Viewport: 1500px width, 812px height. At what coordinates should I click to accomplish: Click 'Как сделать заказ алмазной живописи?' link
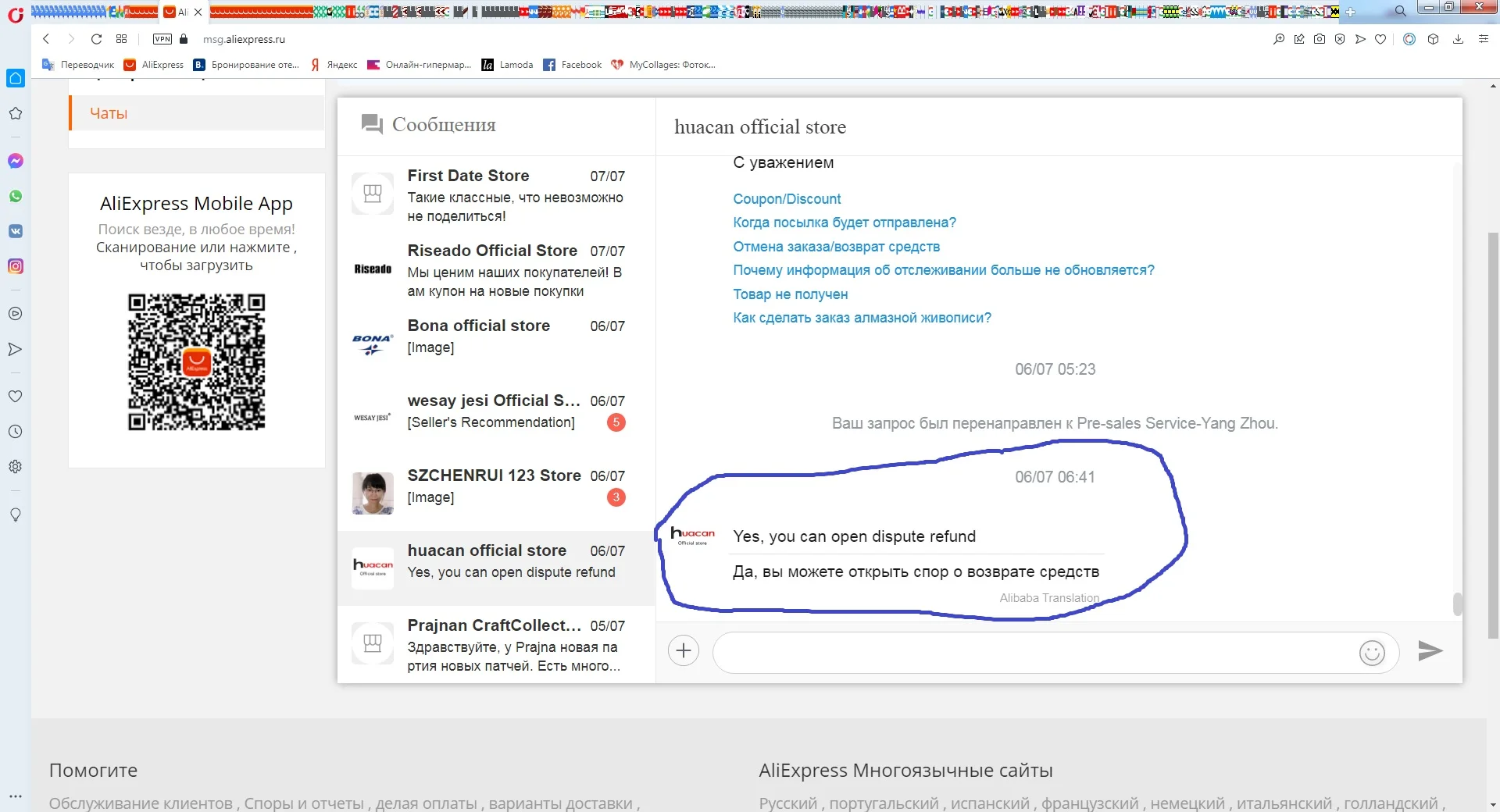point(862,318)
